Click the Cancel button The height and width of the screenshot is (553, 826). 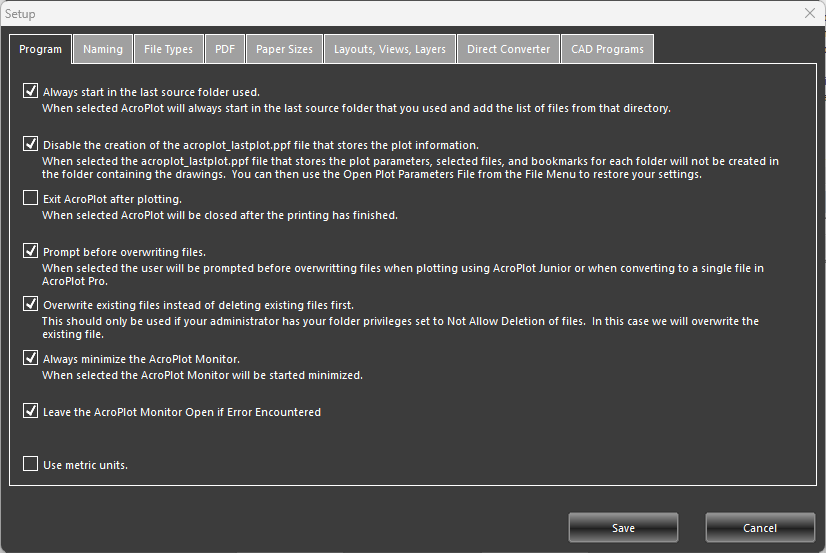(760, 528)
